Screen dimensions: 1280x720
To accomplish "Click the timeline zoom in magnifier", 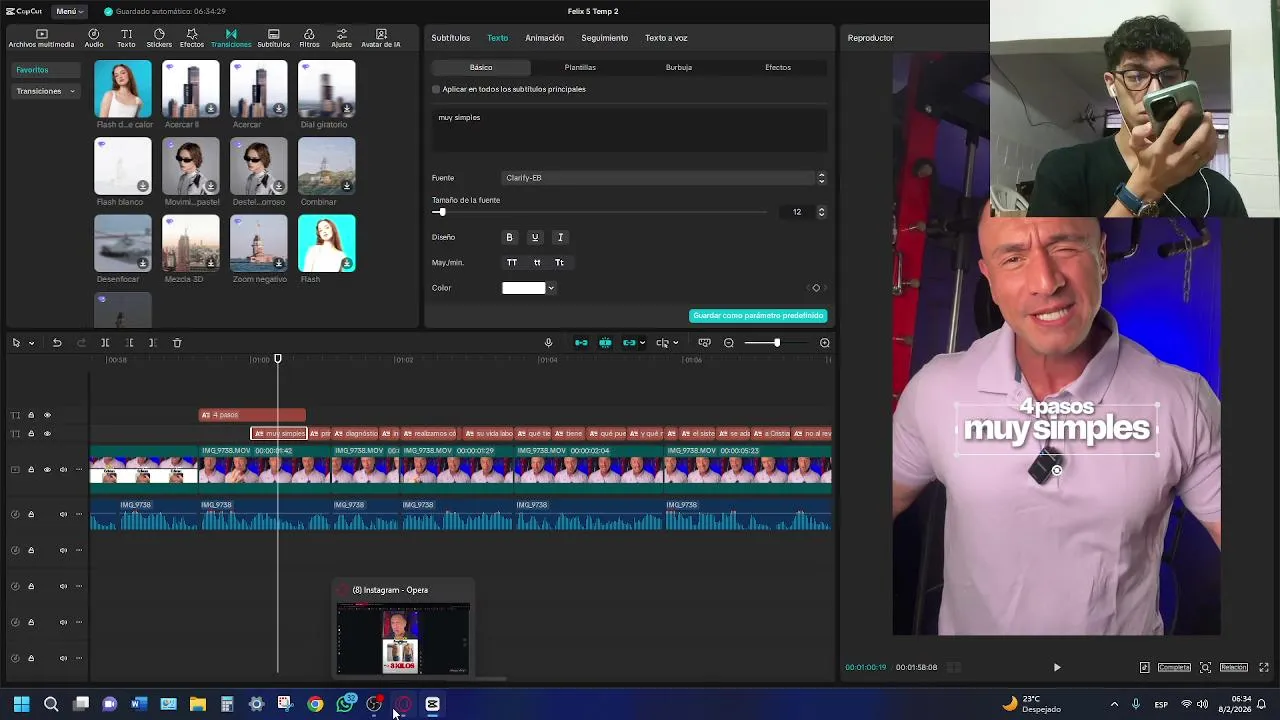I will tap(825, 343).
